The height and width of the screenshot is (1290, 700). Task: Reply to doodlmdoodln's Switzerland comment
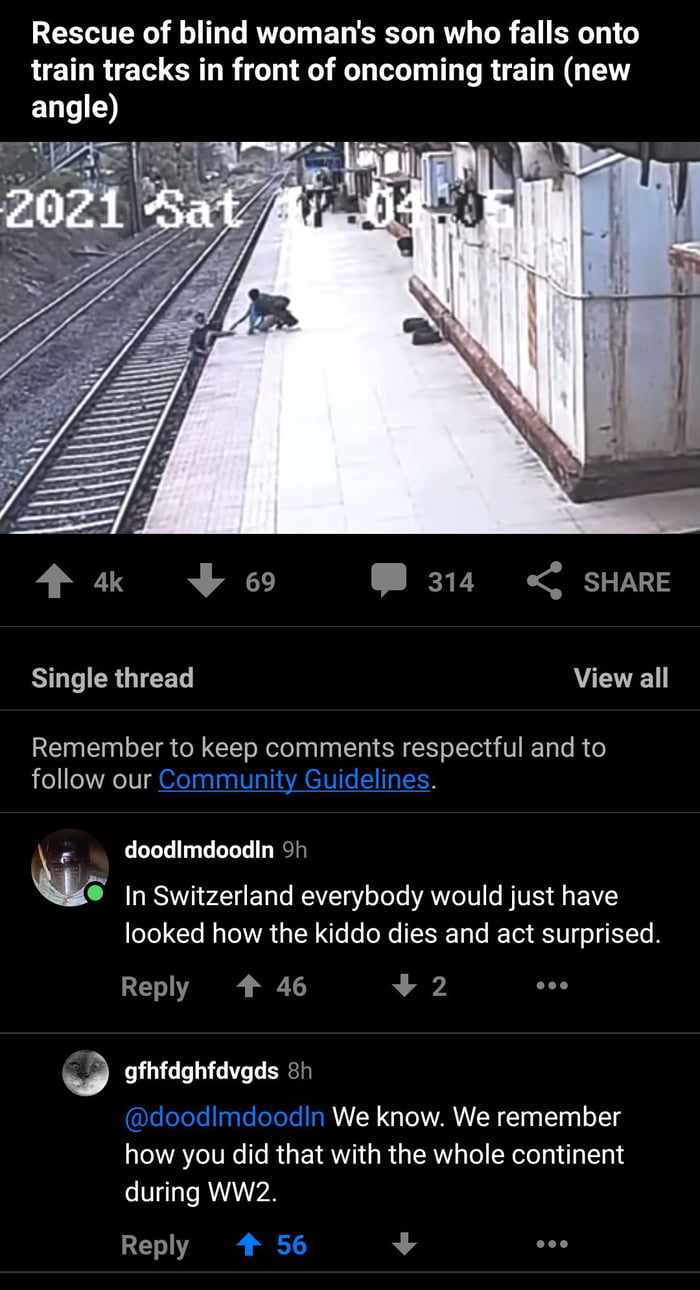154,987
